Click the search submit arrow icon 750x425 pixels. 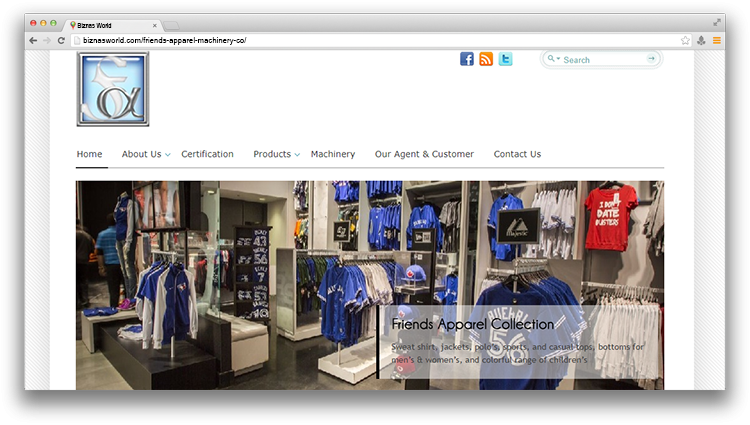click(652, 59)
